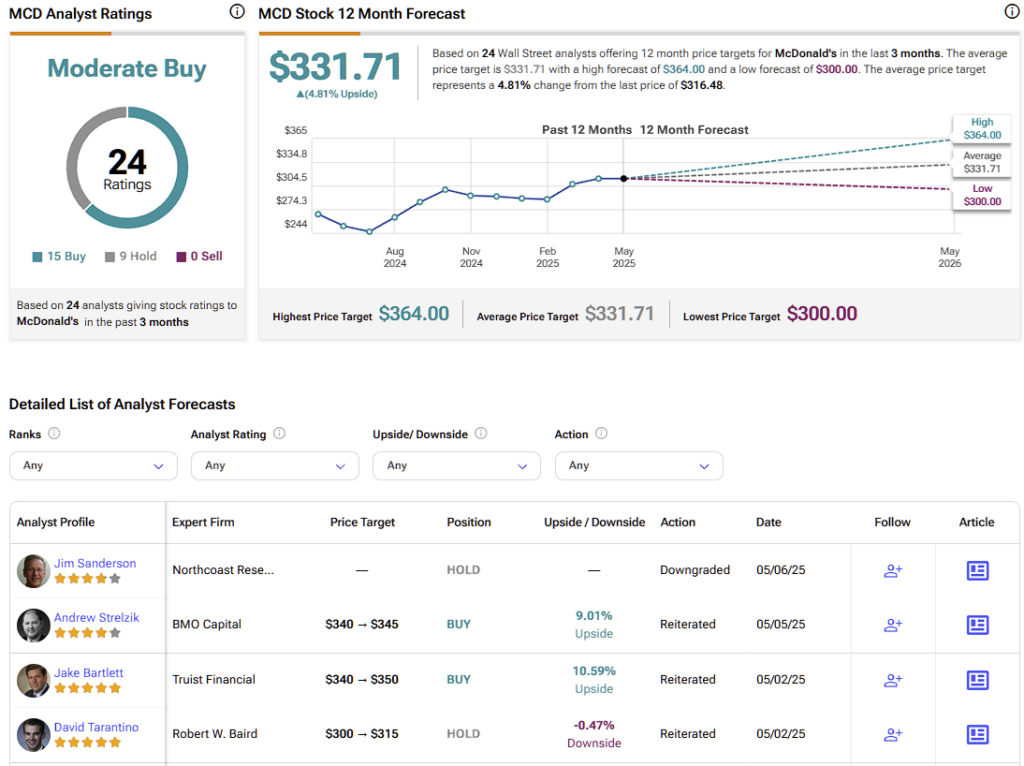Open Jim Sanderson's analyst profile link
1024x766 pixels.
click(95, 563)
